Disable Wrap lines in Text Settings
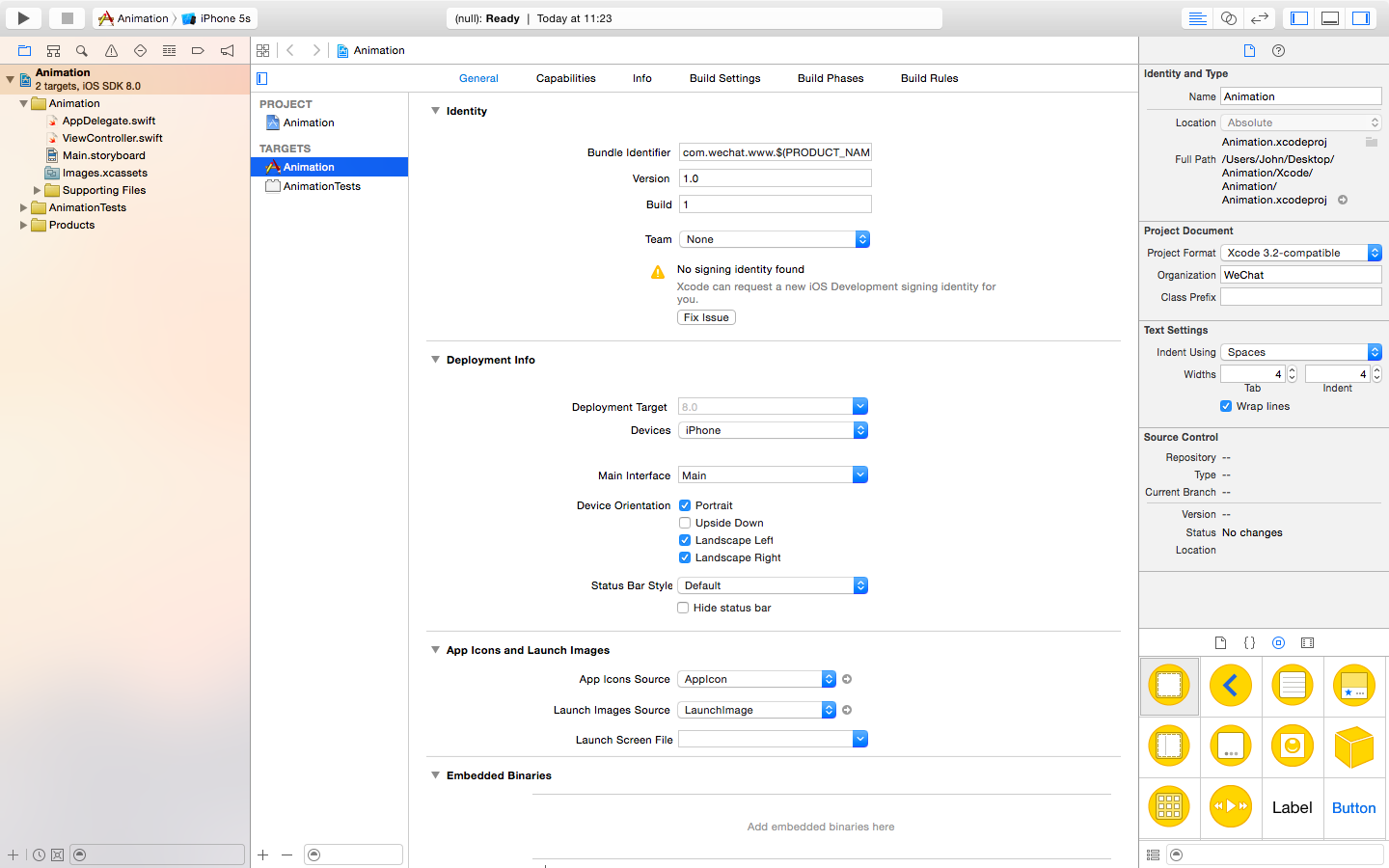 click(1225, 406)
